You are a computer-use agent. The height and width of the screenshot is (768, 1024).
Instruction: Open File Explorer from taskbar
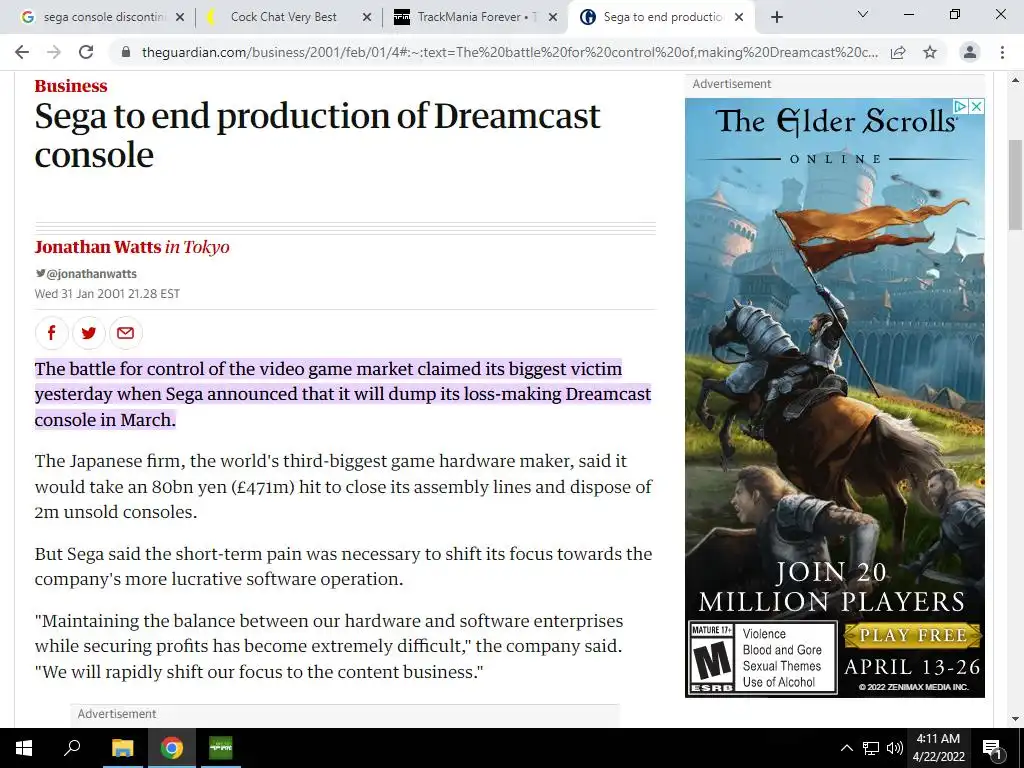click(122, 748)
